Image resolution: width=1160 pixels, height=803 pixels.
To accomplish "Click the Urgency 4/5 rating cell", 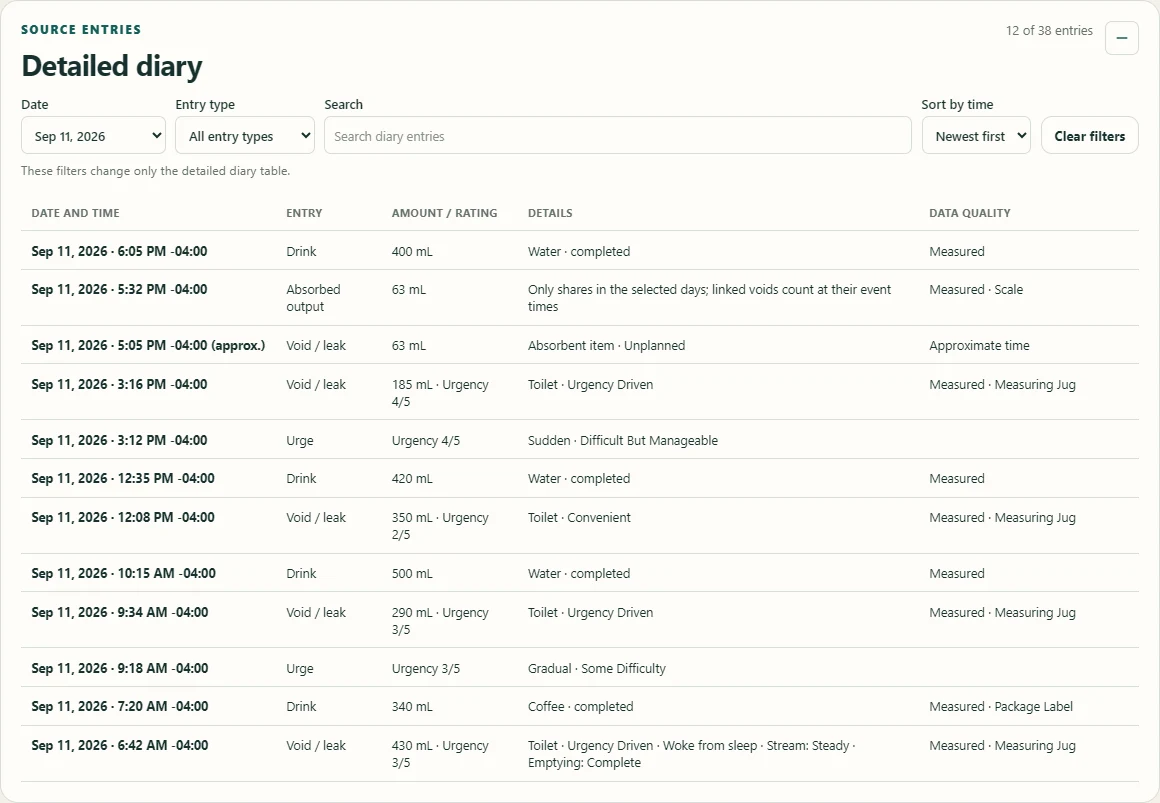I will tap(425, 440).
